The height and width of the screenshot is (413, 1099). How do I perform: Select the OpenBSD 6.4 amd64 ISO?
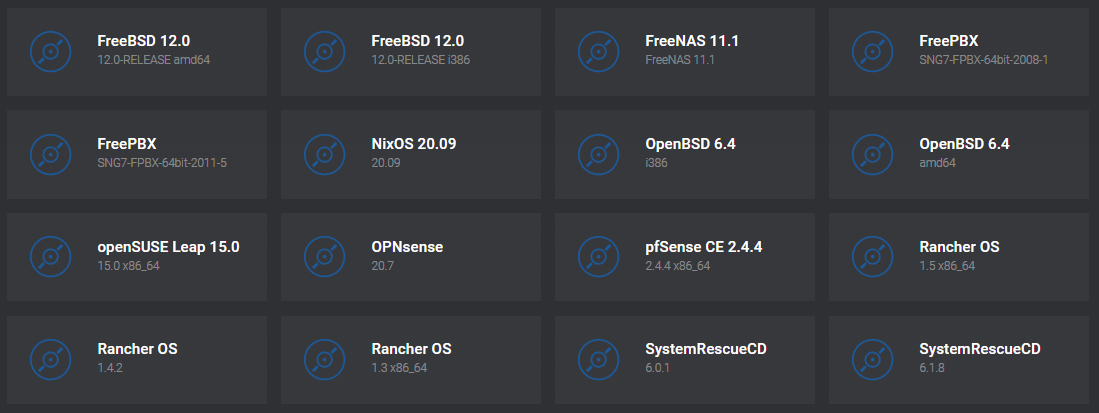959,154
